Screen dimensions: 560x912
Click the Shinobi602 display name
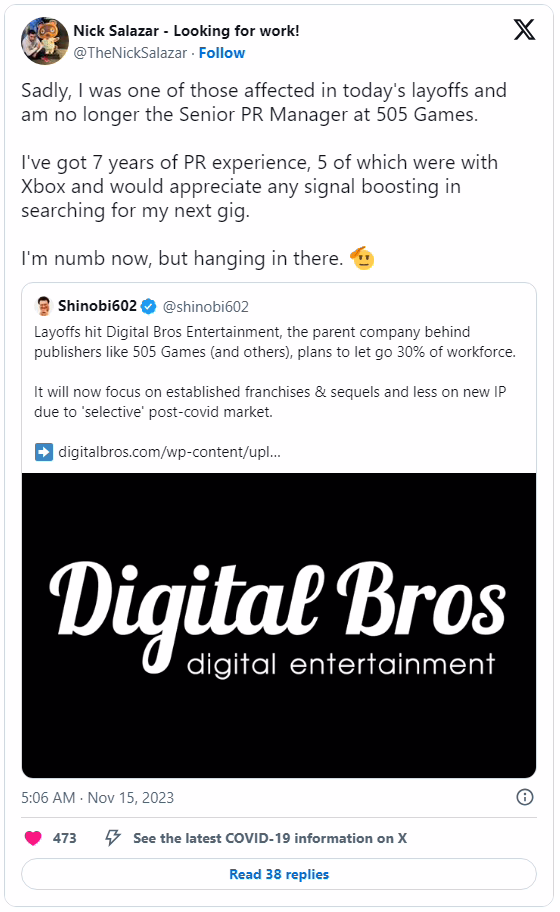[x=97, y=306]
